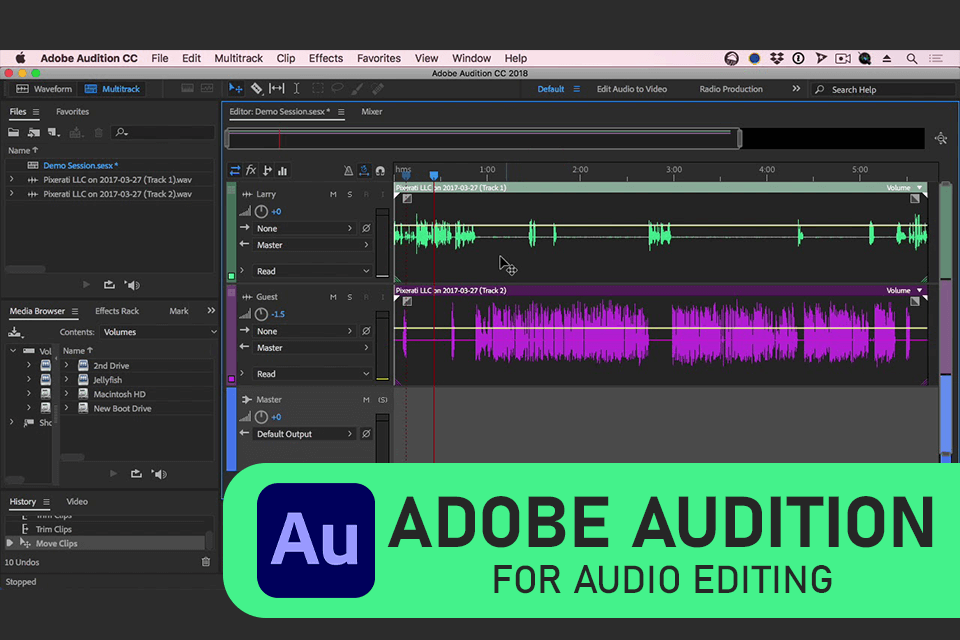This screenshot has height=640, width=960.
Task: Mute the Larry track
Action: tap(333, 194)
